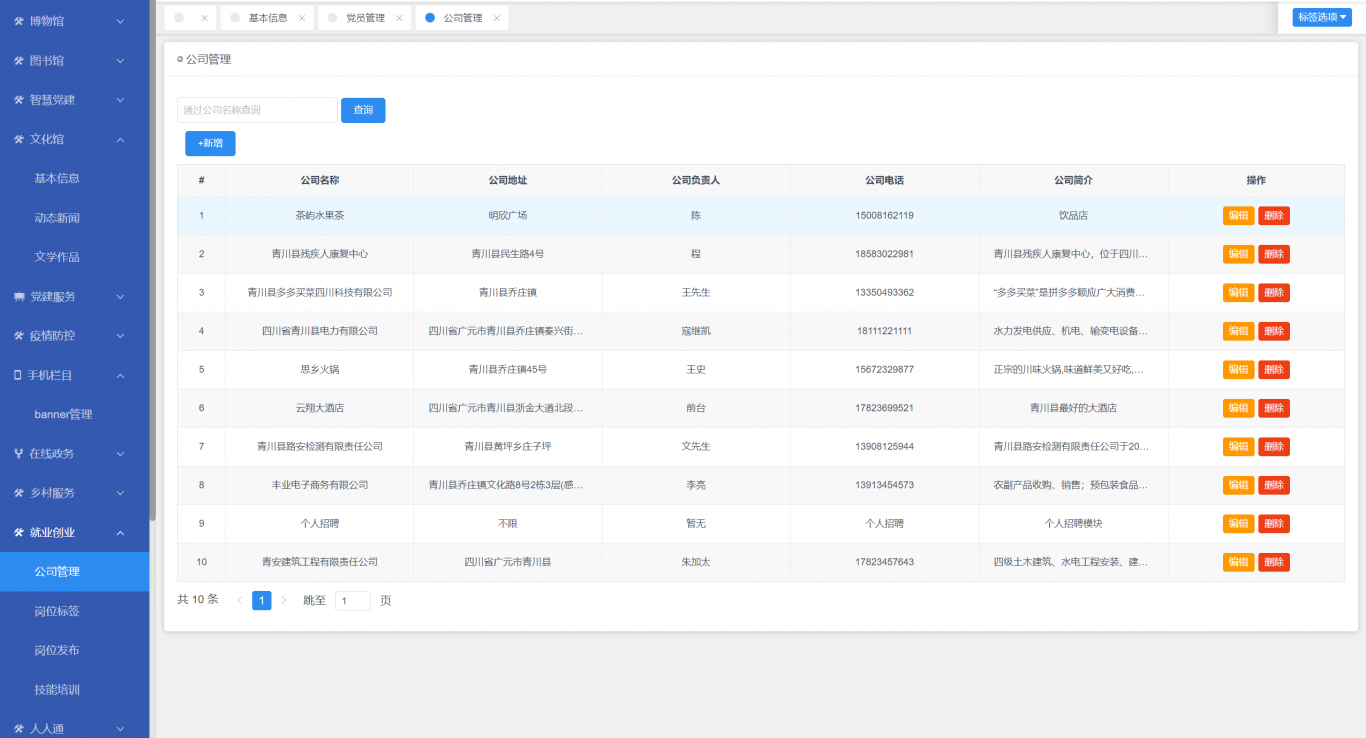This screenshot has height=738, width=1366.
Task: Delete the 茶屿水果茶 row
Action: point(1274,216)
